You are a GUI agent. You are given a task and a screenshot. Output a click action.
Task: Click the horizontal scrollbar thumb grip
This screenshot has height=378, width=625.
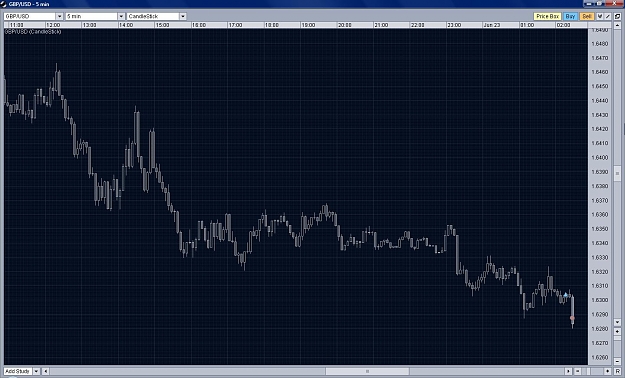(367, 371)
